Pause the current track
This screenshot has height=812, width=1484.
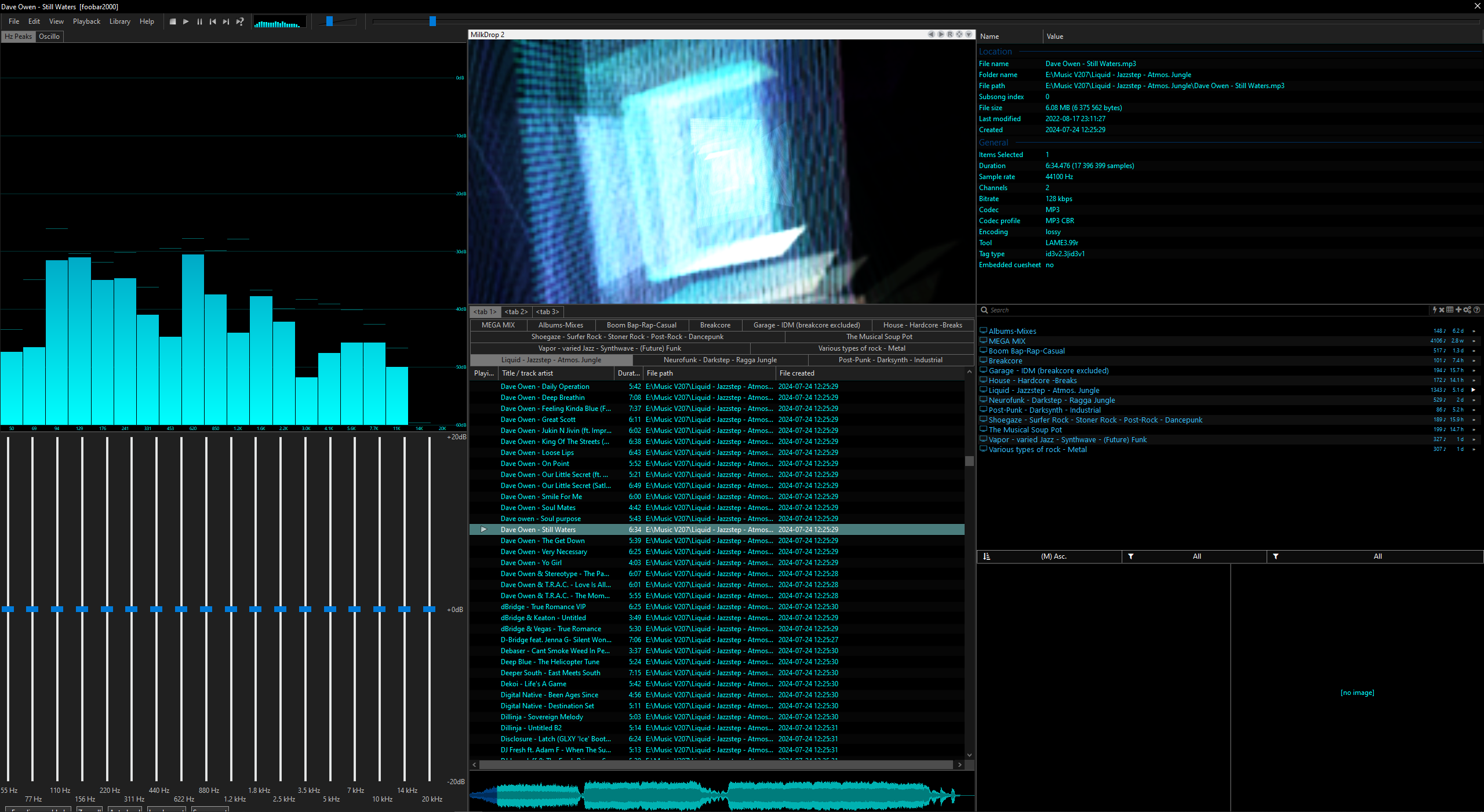click(199, 21)
